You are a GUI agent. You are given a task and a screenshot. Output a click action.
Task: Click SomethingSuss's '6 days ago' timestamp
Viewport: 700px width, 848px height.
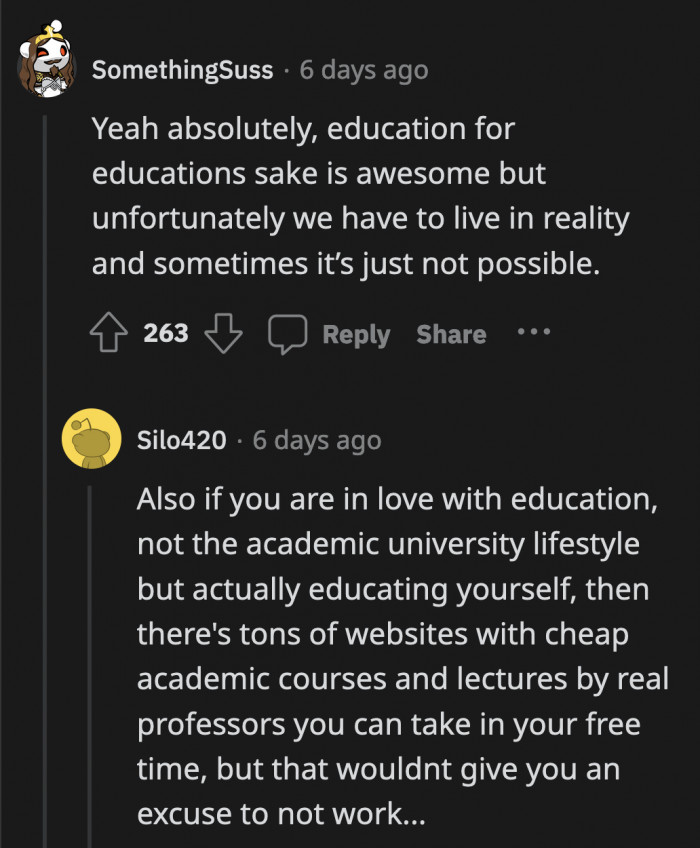pyautogui.click(x=364, y=71)
